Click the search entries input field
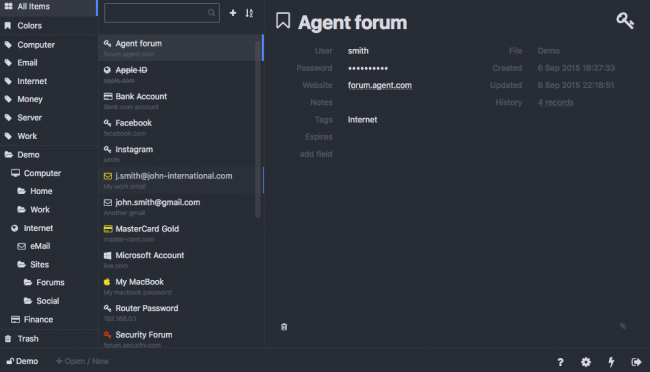650x372 pixels. pyautogui.click(x=162, y=13)
